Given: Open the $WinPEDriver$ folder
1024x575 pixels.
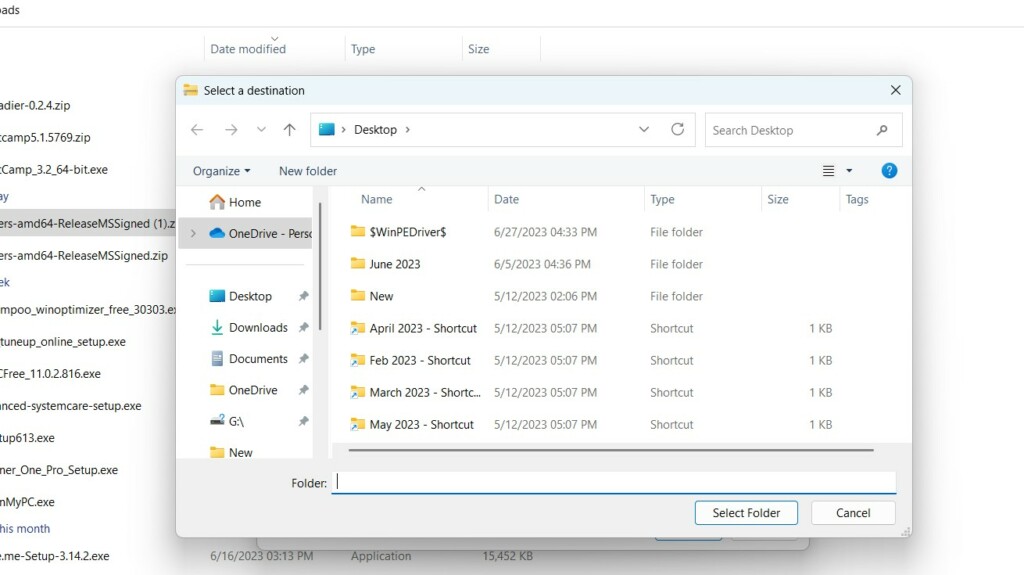Looking at the screenshot, I should click(x=407, y=232).
